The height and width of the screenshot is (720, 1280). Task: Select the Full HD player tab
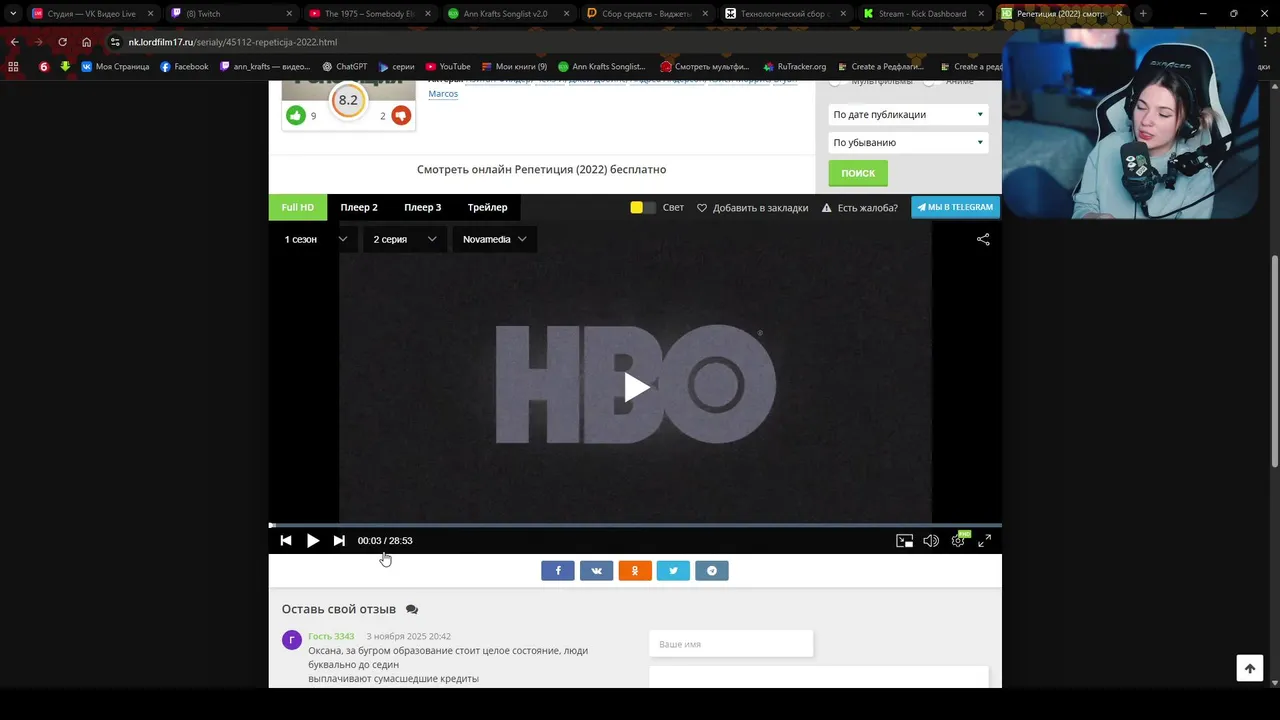298,207
